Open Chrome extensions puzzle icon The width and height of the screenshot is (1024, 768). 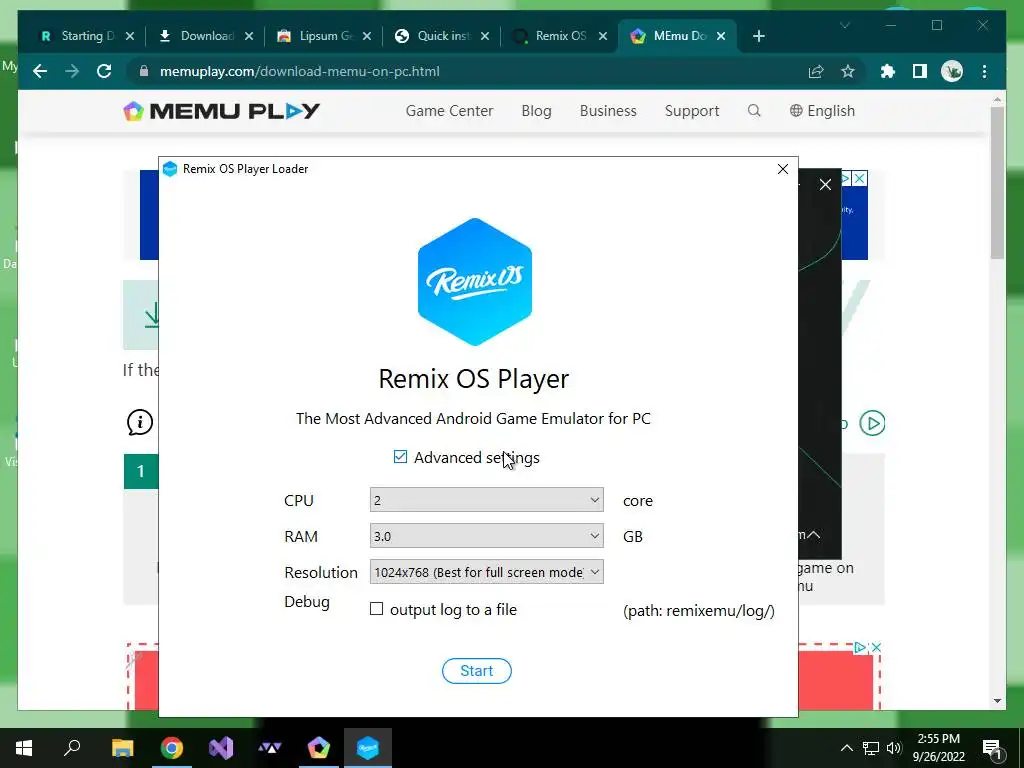point(888,71)
